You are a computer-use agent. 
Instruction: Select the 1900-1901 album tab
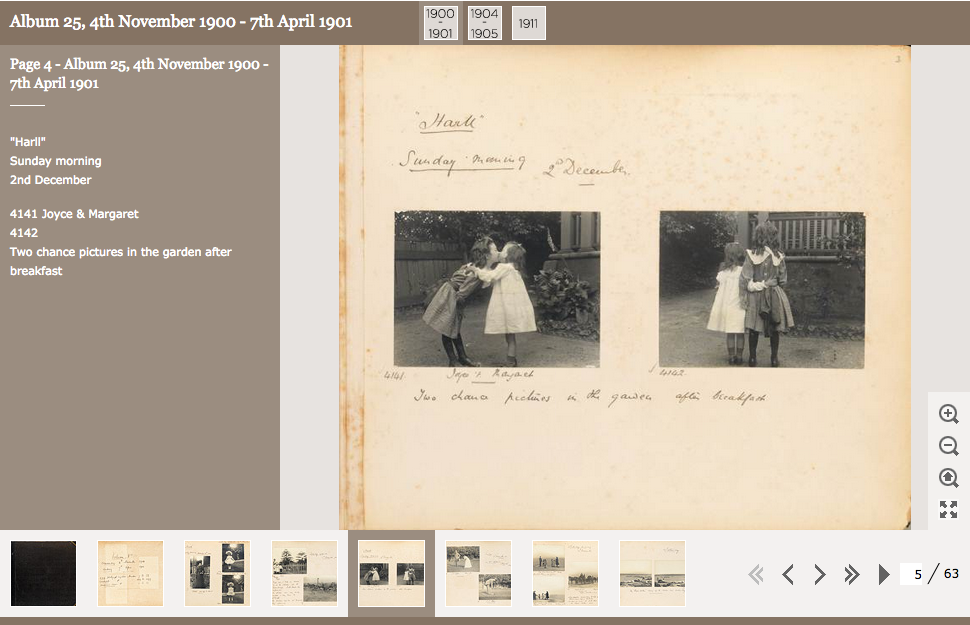(441, 21)
